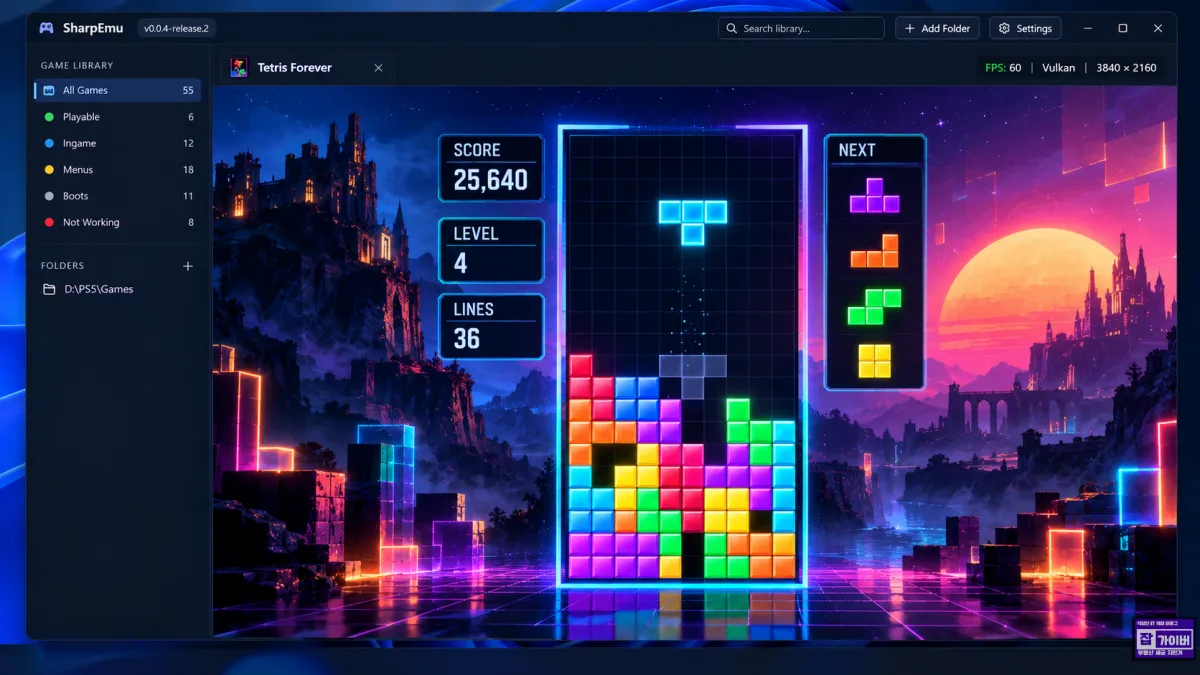Click the gray ghost piece in the well
The width and height of the screenshot is (1200, 675).
[x=692, y=376]
